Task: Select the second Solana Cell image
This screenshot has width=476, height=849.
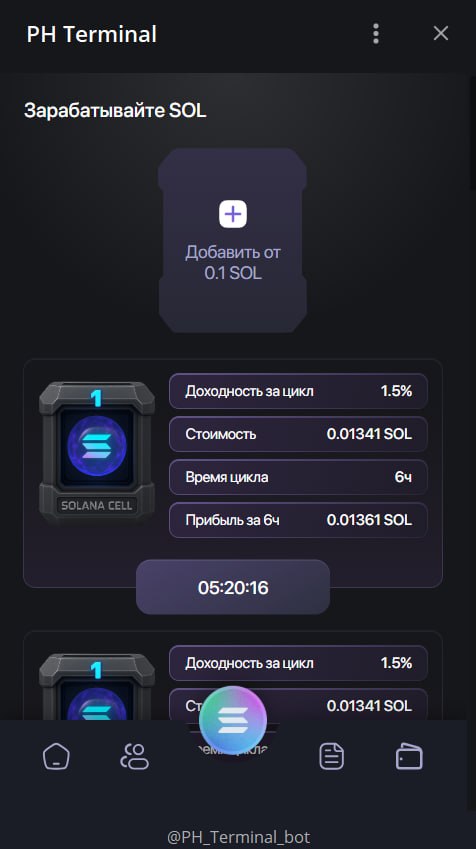Action: [97, 687]
